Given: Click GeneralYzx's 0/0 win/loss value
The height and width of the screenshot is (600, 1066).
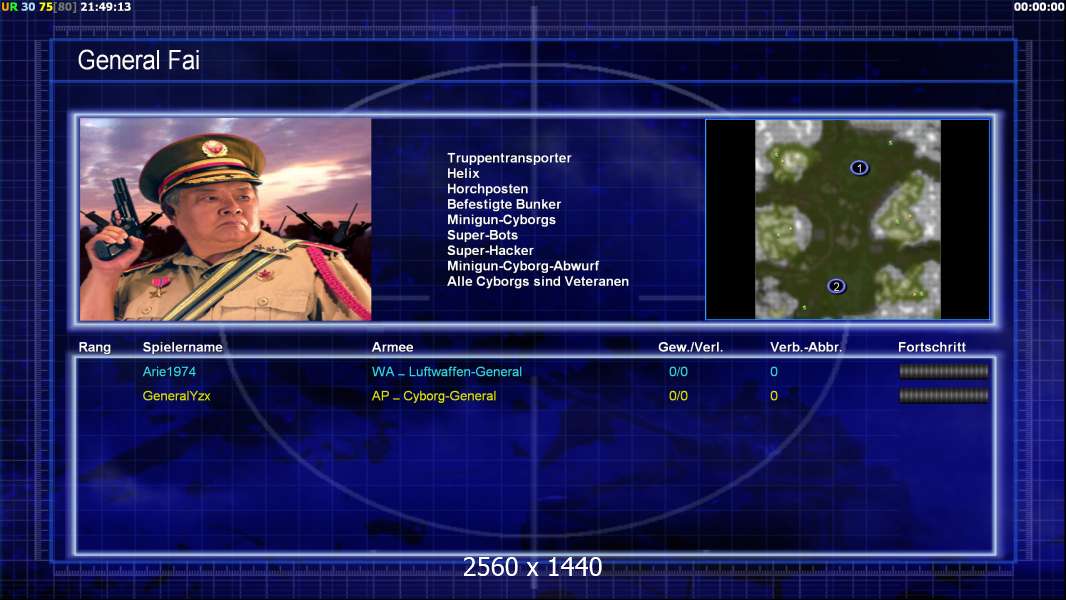Looking at the screenshot, I should click(x=678, y=395).
